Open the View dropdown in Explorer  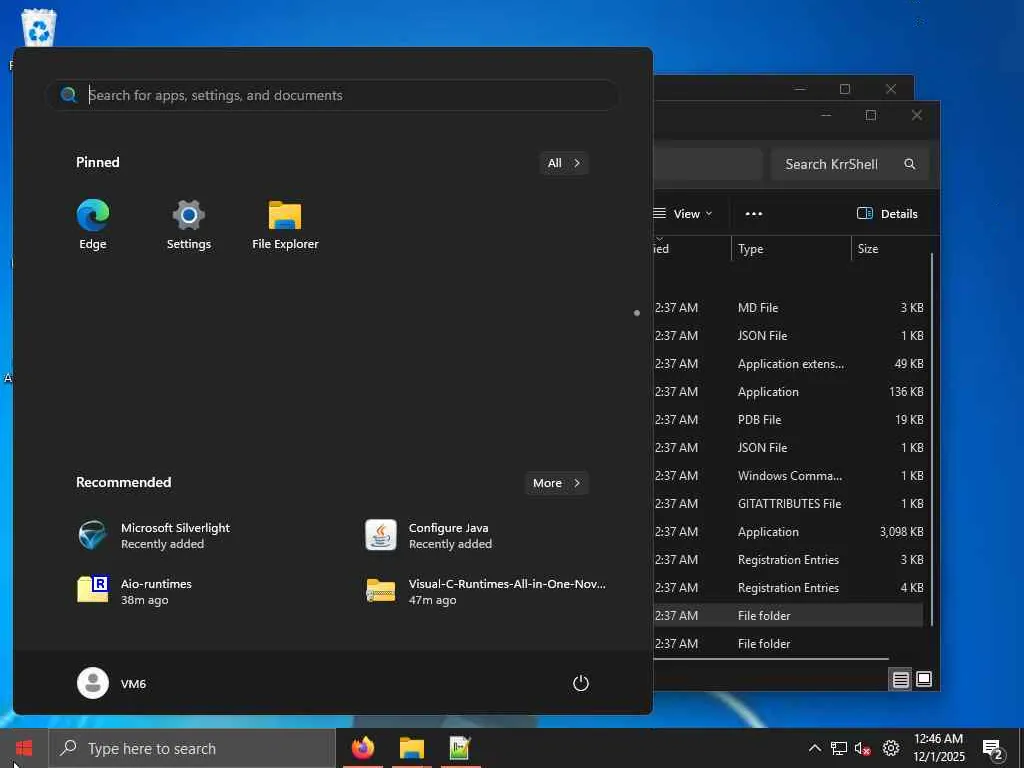(682, 214)
